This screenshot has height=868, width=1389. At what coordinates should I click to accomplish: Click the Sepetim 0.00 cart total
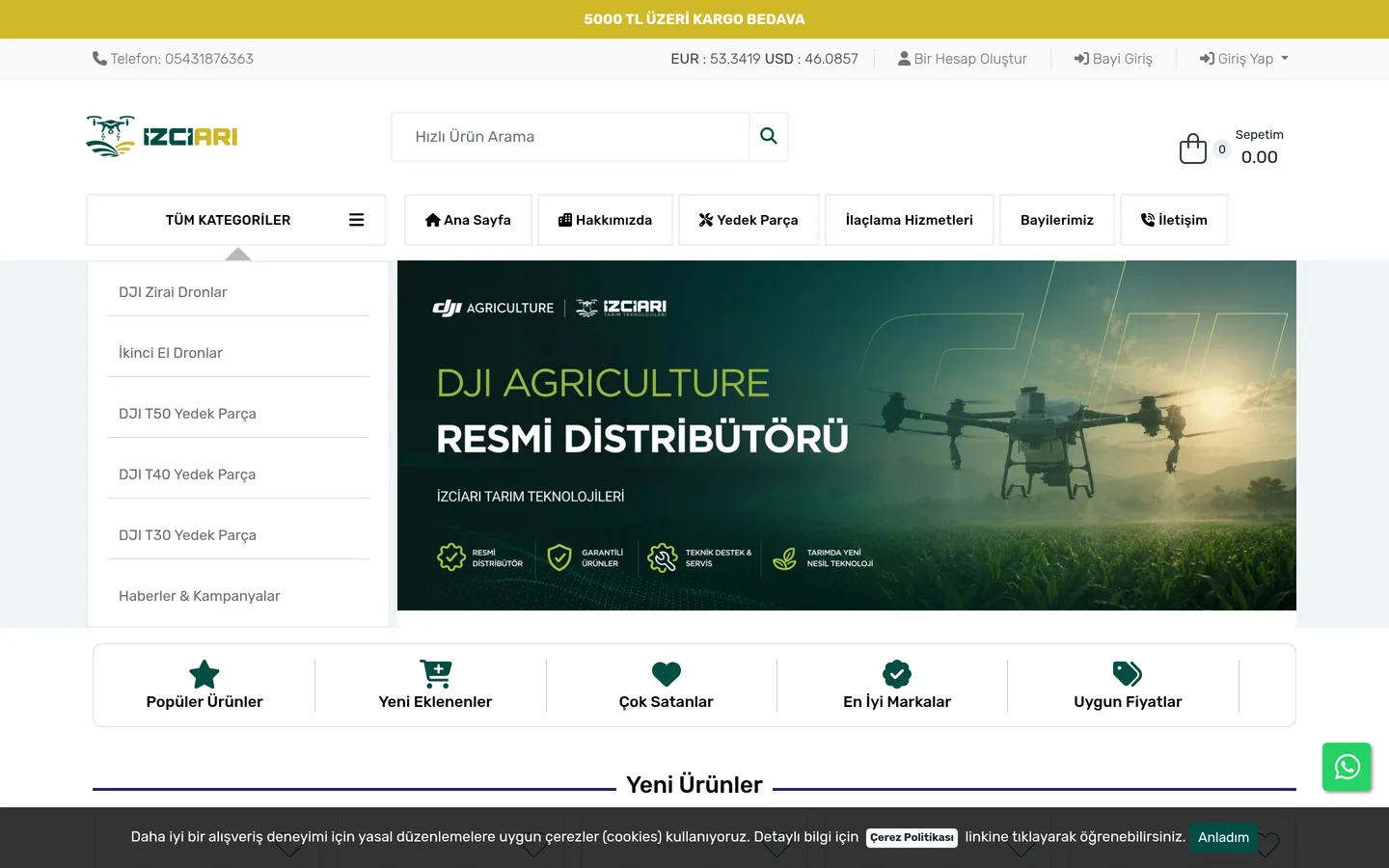point(1259,148)
